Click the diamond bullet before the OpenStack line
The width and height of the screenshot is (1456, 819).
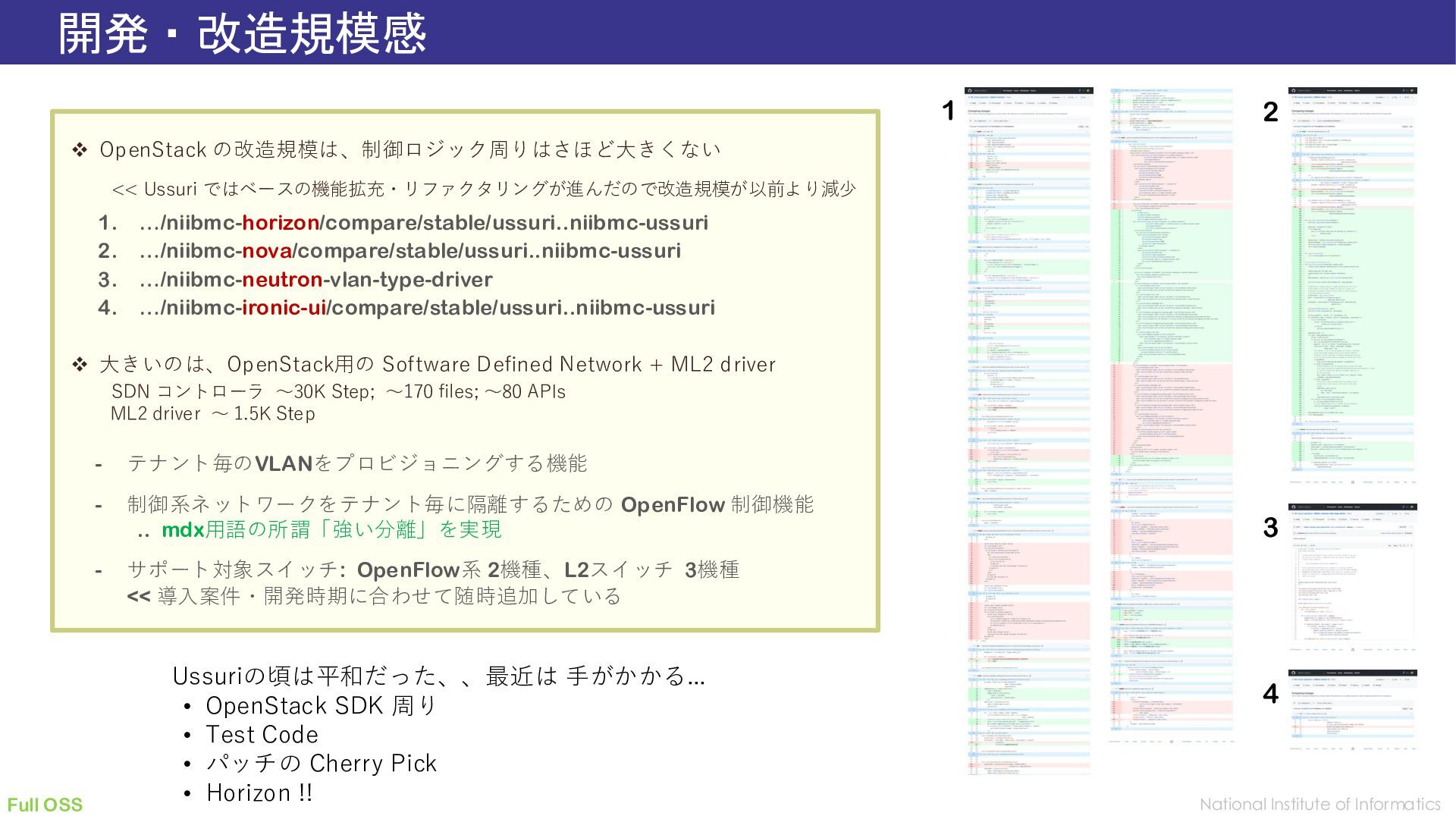[x=80, y=149]
